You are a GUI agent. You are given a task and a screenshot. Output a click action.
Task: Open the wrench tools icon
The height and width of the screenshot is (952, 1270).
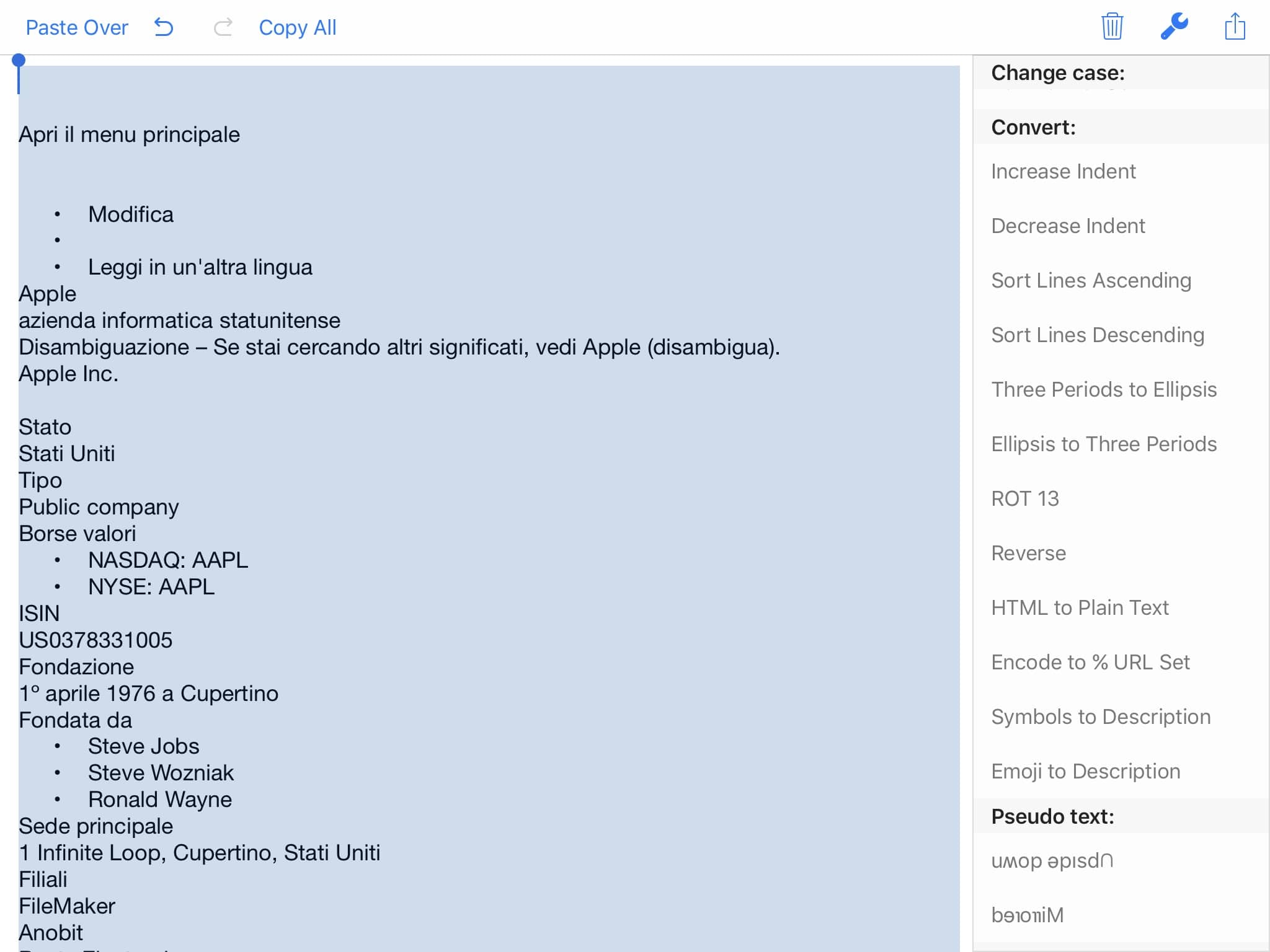(1174, 27)
